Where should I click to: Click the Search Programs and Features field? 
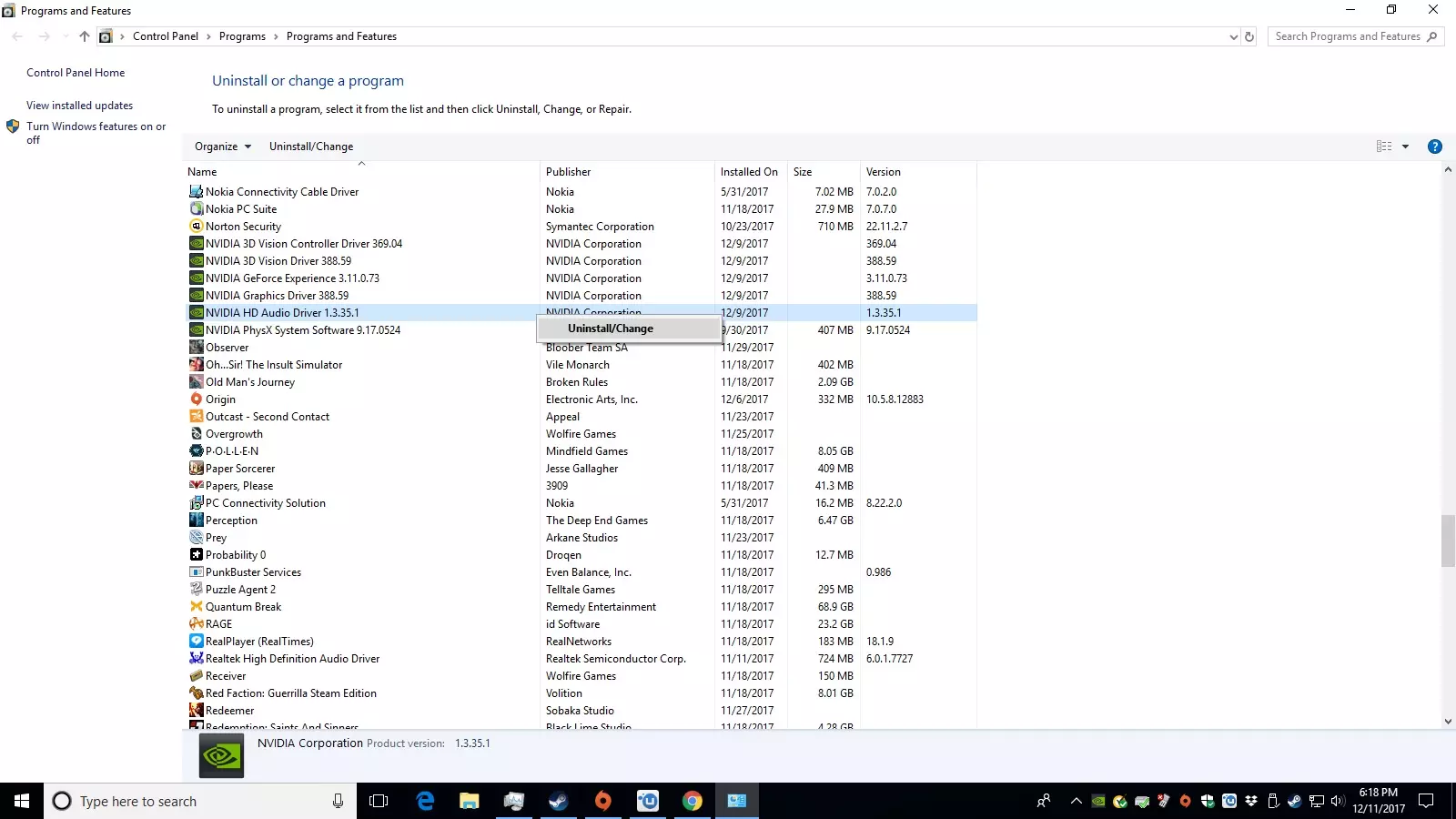coord(1347,36)
